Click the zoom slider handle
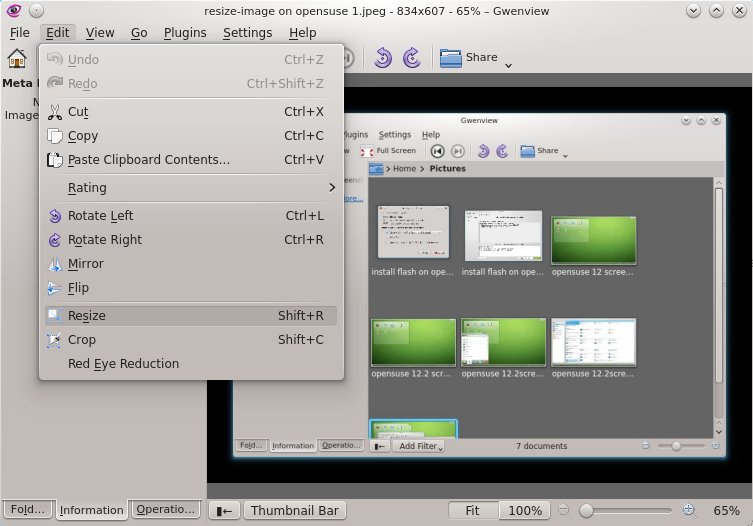 (x=586, y=510)
